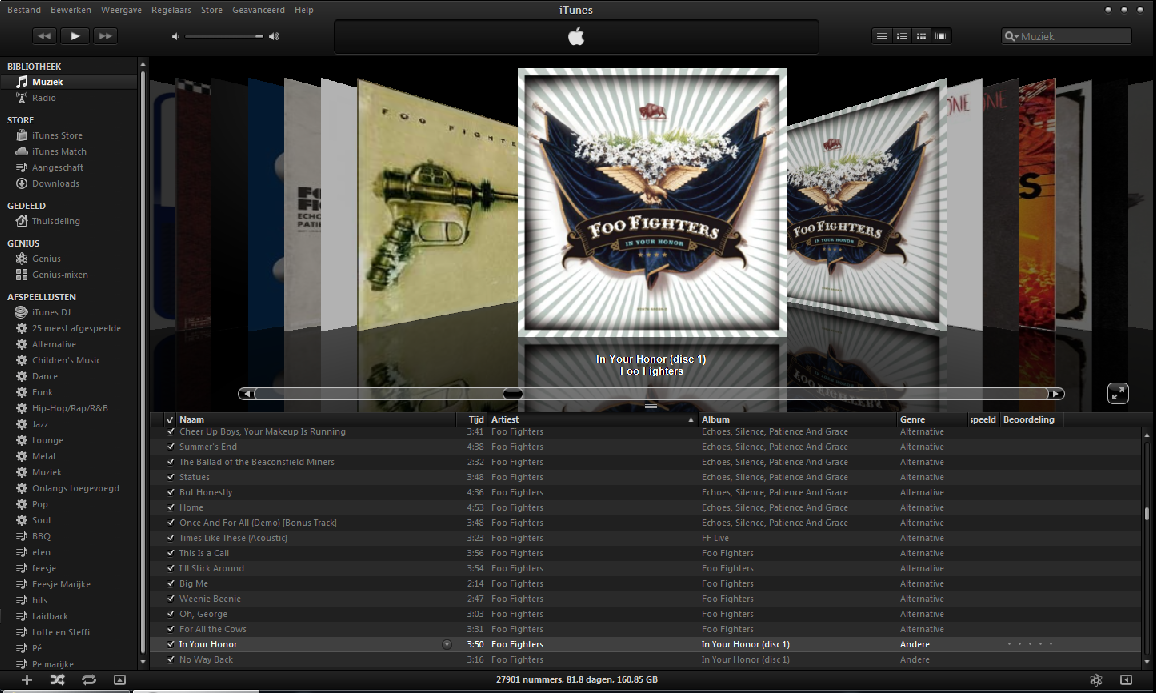Toggle repeat mode
The height and width of the screenshot is (693, 1156).
point(89,680)
